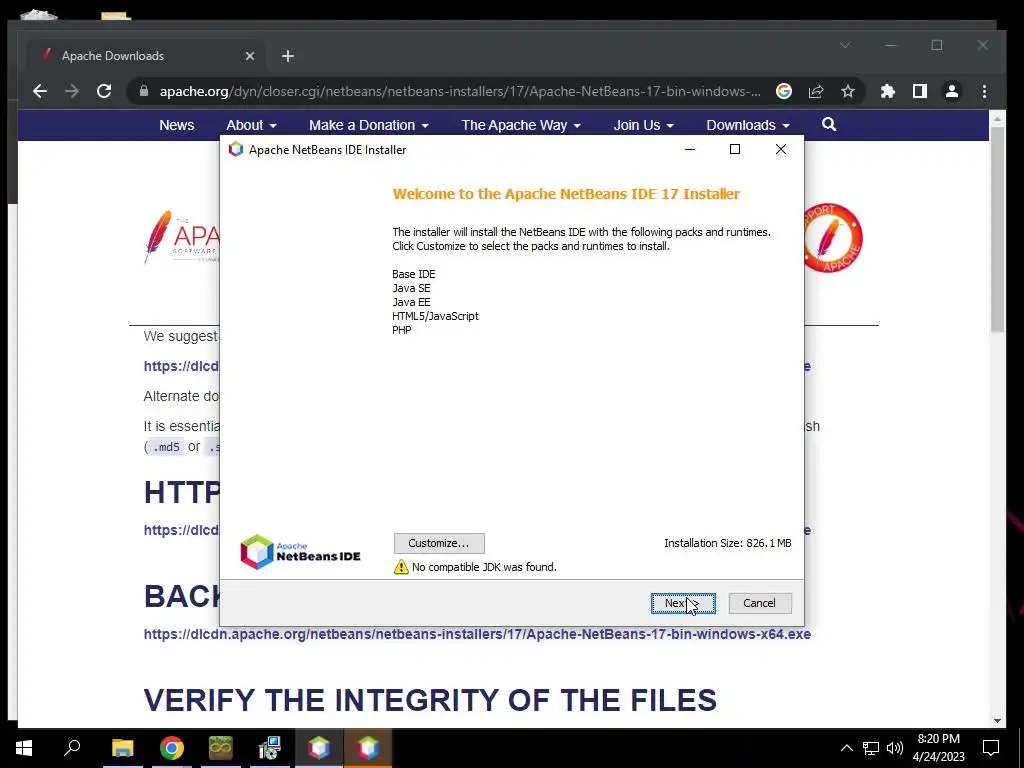The image size is (1024, 768).
Task: Bookmark this page with the star
Action: 848,91
